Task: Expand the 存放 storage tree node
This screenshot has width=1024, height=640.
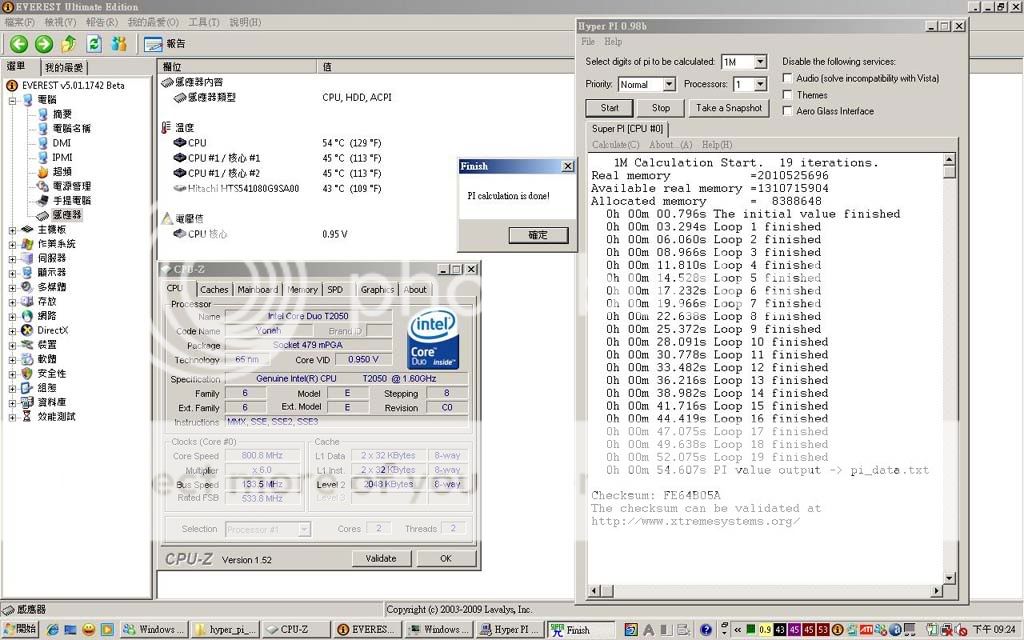Action: point(12,302)
